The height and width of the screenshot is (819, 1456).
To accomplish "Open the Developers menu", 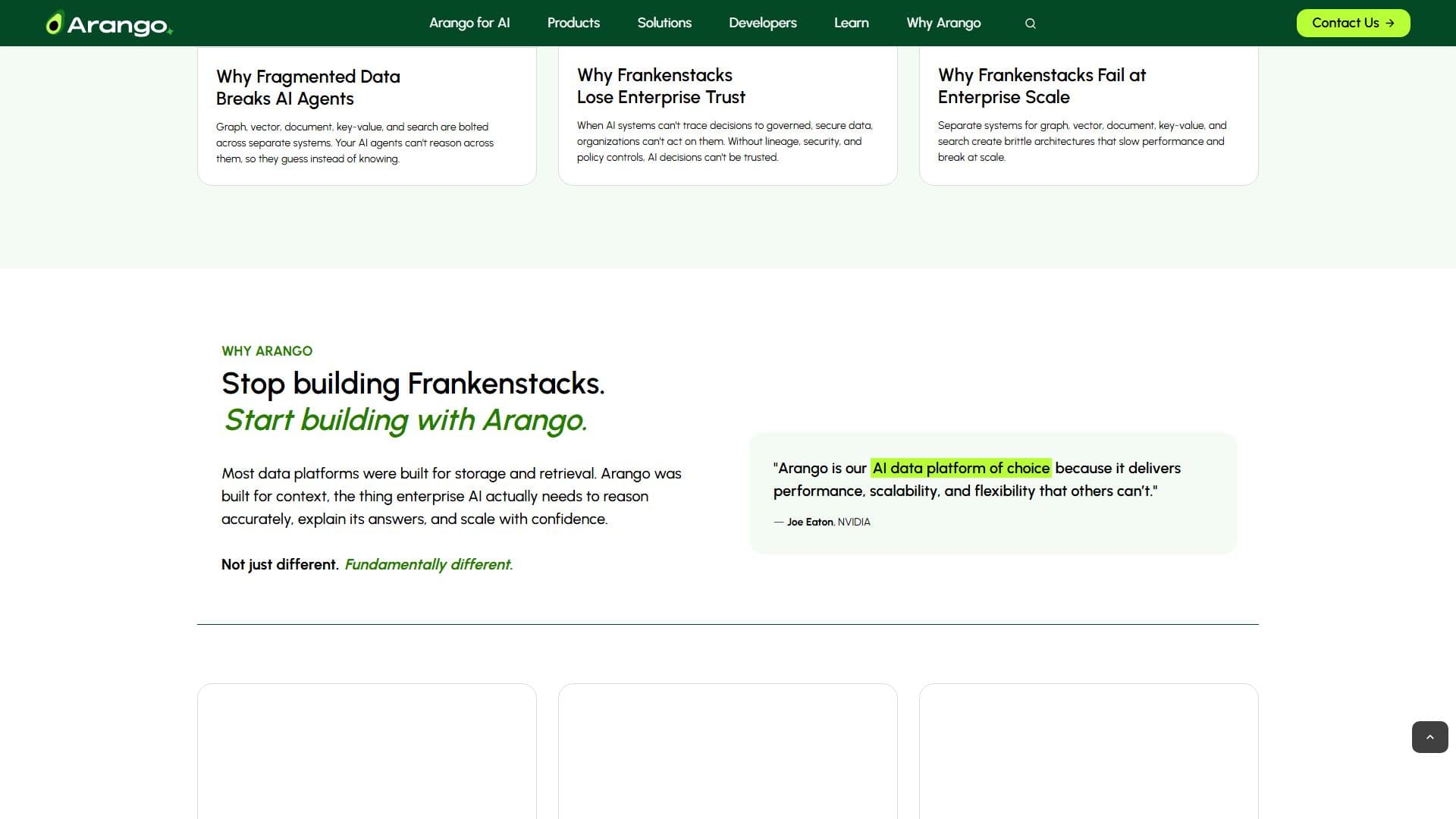I will [x=763, y=23].
